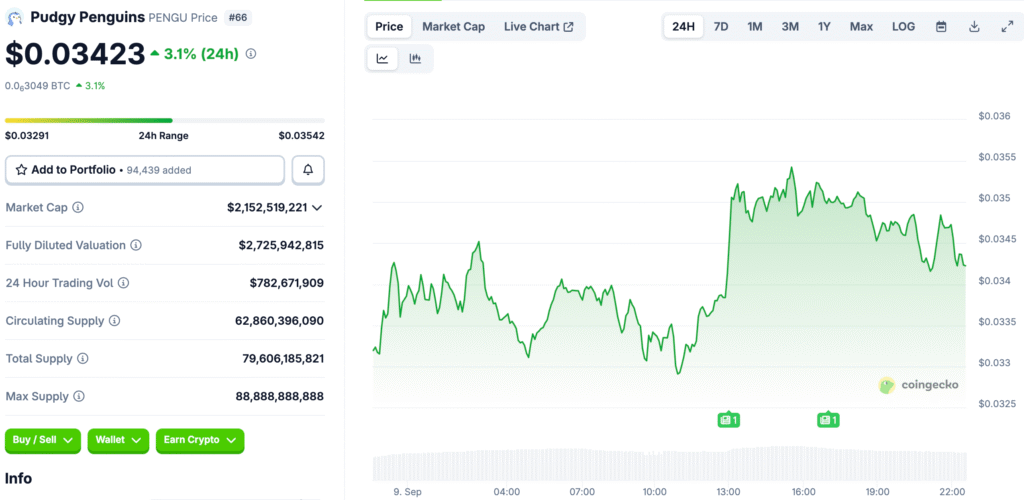Click the Info section heading
This screenshot has height=500, width=1024.
pyautogui.click(x=18, y=478)
